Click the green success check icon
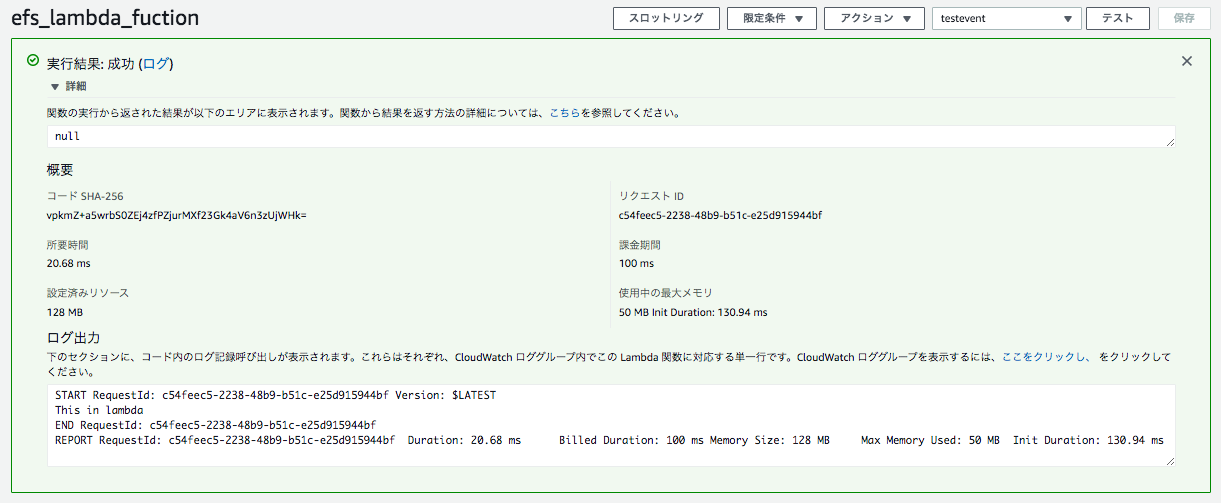This screenshot has width=1221, height=503. tap(33, 62)
